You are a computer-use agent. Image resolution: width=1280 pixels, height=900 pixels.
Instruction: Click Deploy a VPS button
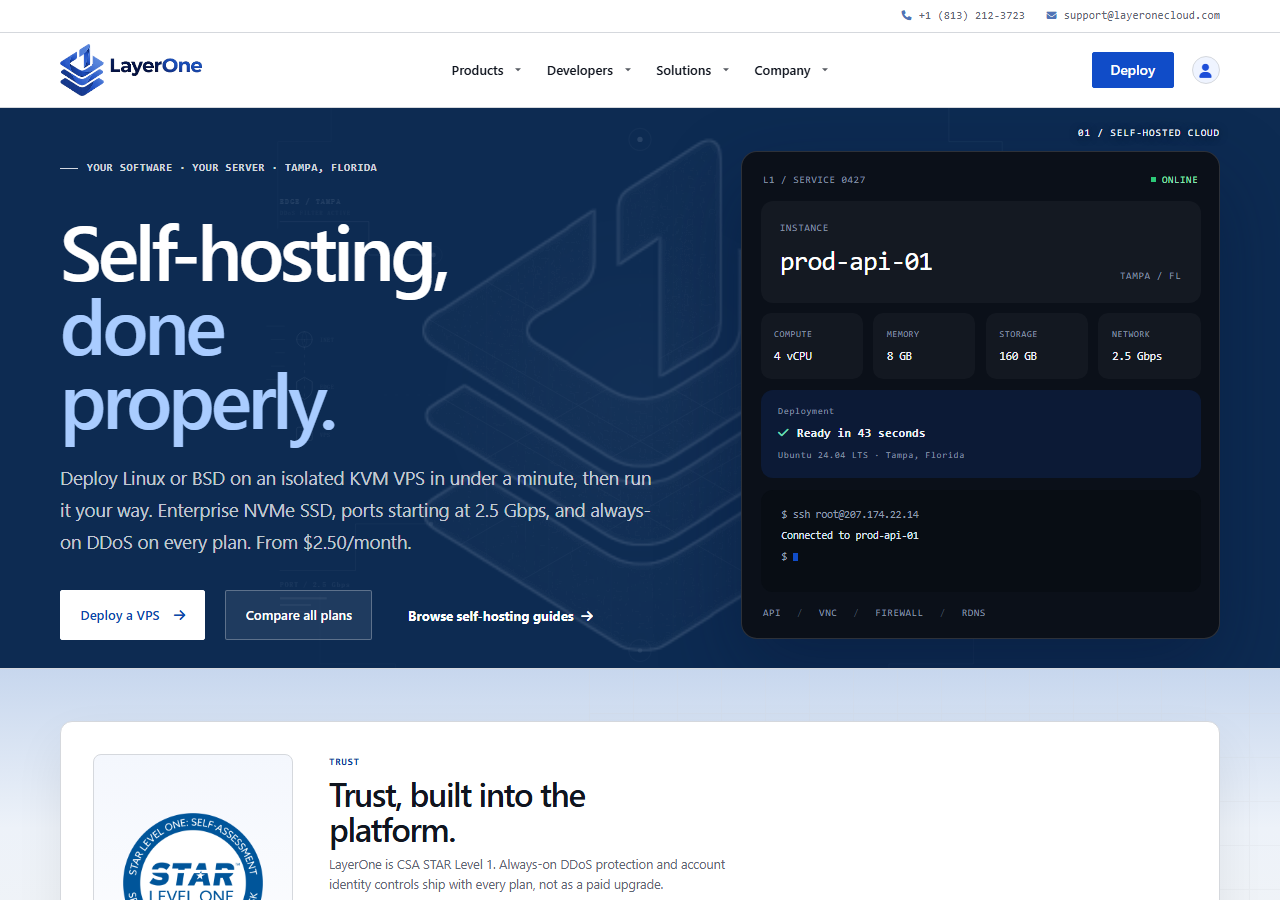(132, 615)
